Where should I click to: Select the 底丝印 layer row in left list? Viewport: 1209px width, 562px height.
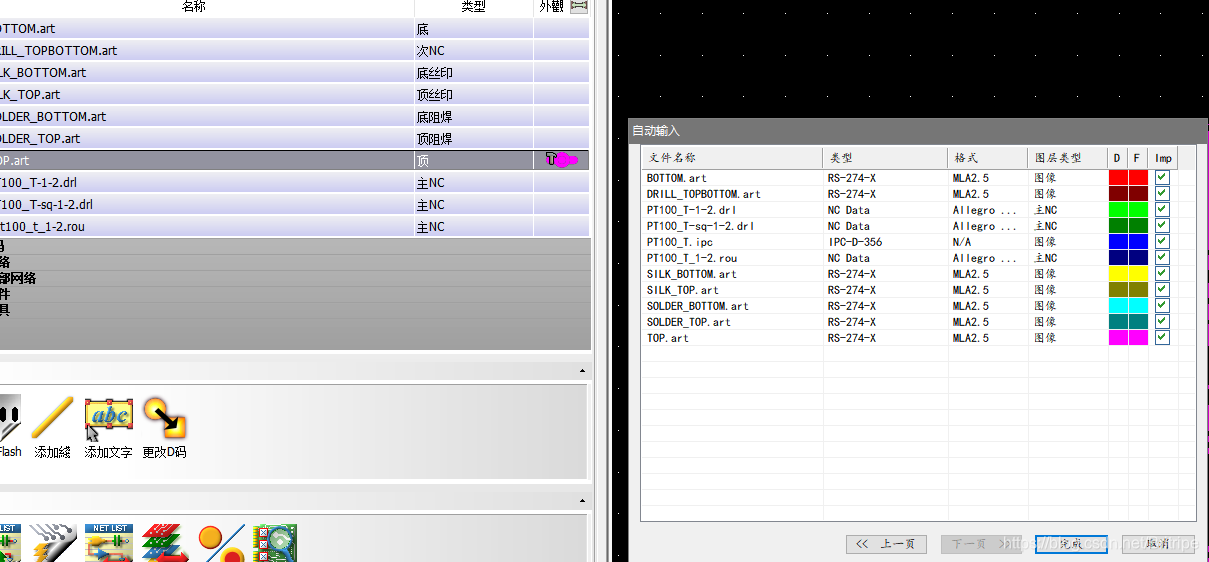tap(294, 73)
